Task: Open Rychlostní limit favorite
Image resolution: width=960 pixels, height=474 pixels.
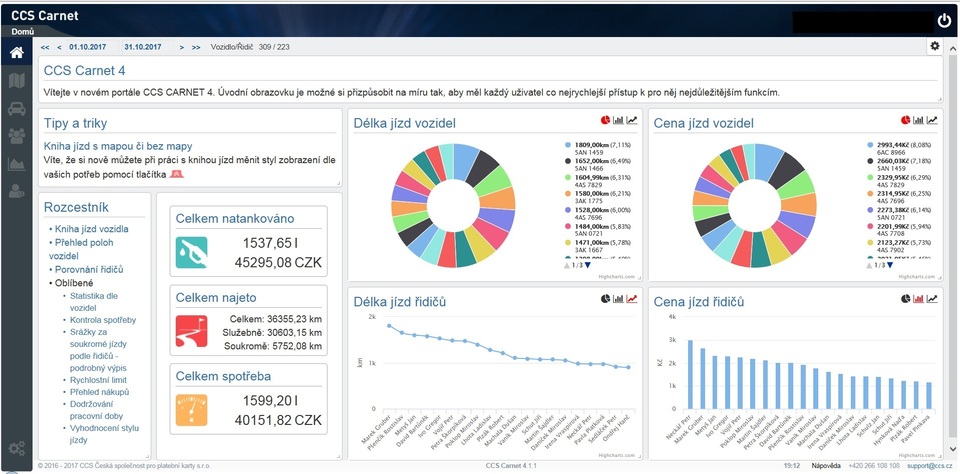Action: [x=99, y=380]
